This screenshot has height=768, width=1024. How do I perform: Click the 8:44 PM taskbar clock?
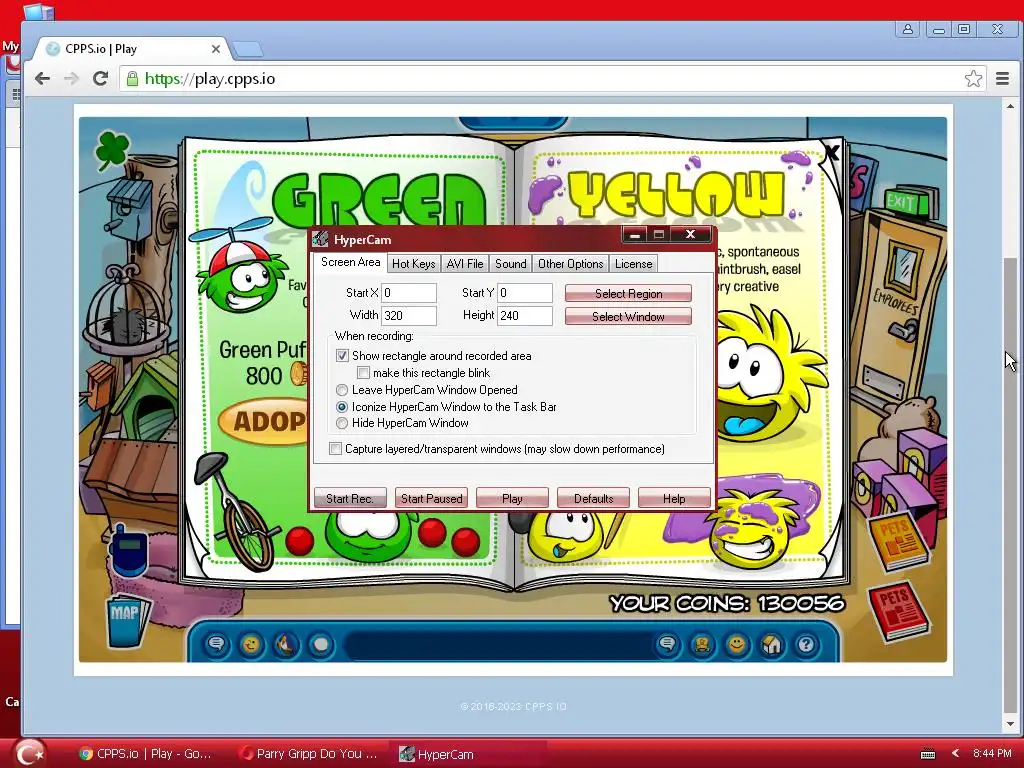[x=992, y=754]
